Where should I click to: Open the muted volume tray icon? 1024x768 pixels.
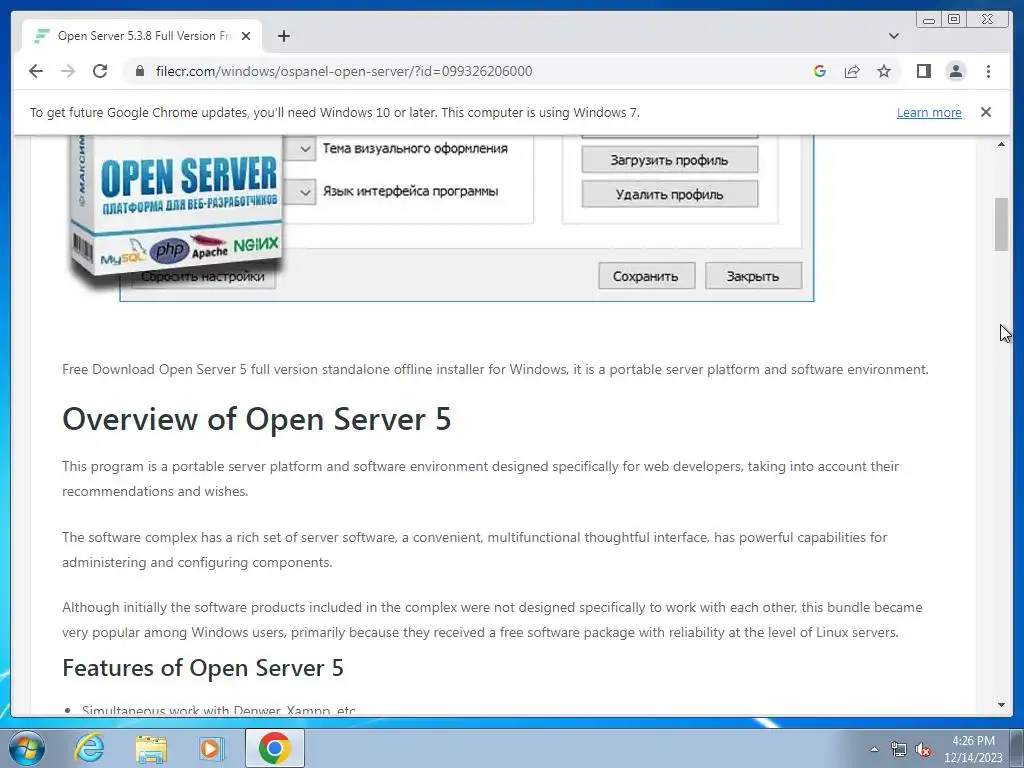point(923,750)
